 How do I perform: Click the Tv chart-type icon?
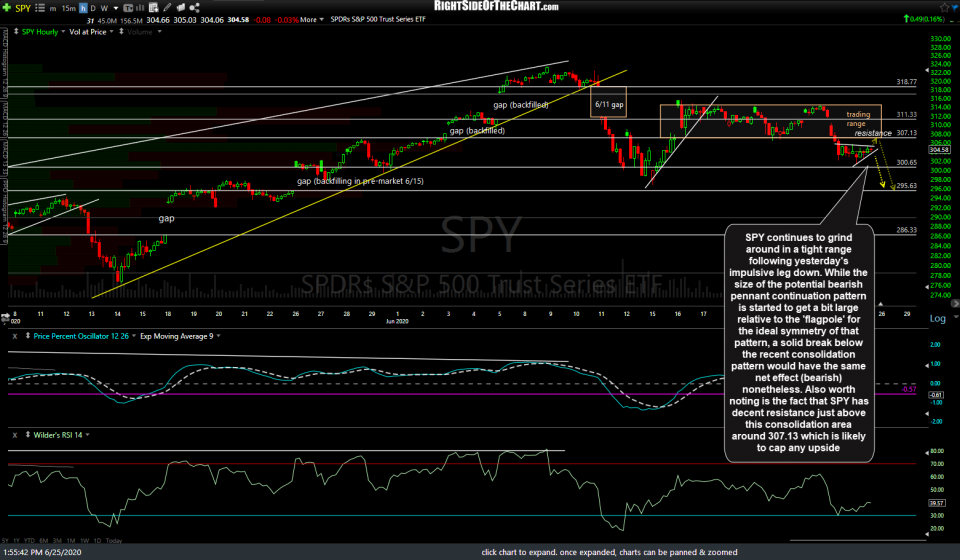128,8
